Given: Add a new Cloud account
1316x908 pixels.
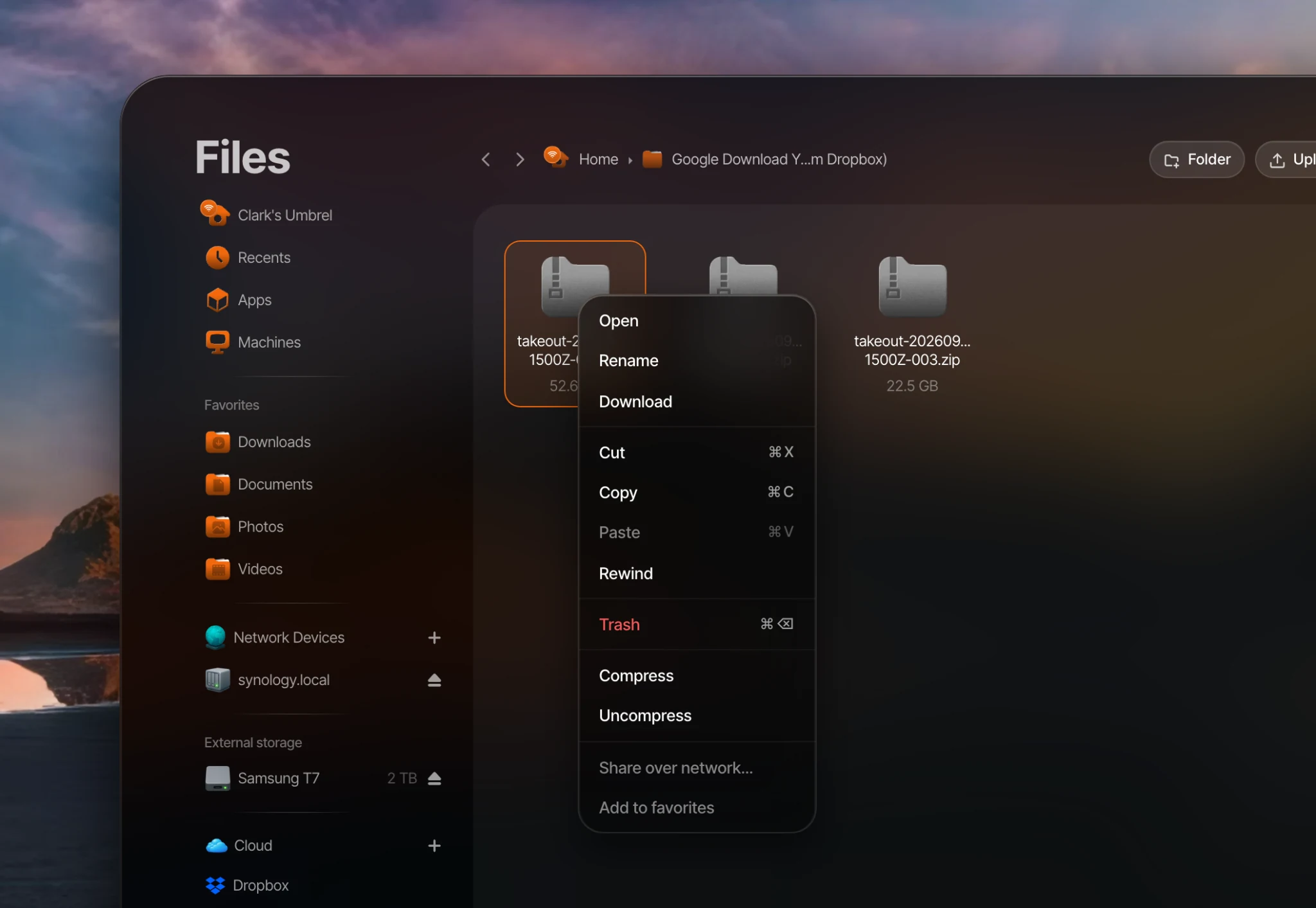Looking at the screenshot, I should (434, 846).
